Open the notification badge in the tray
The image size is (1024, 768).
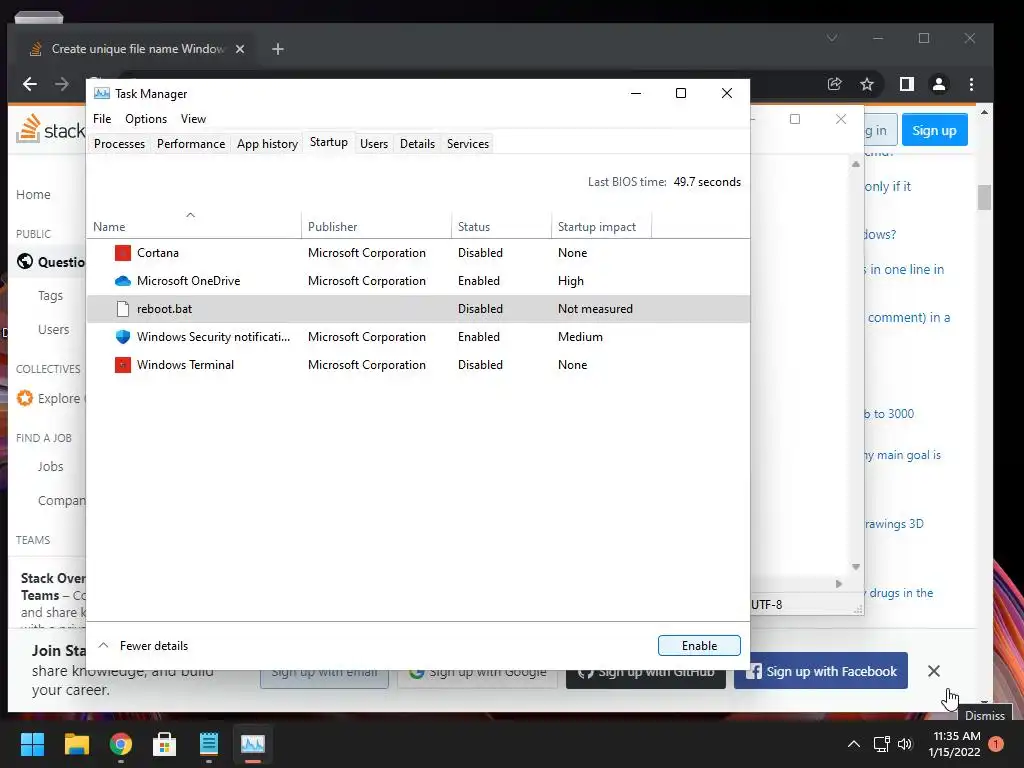pos(996,744)
